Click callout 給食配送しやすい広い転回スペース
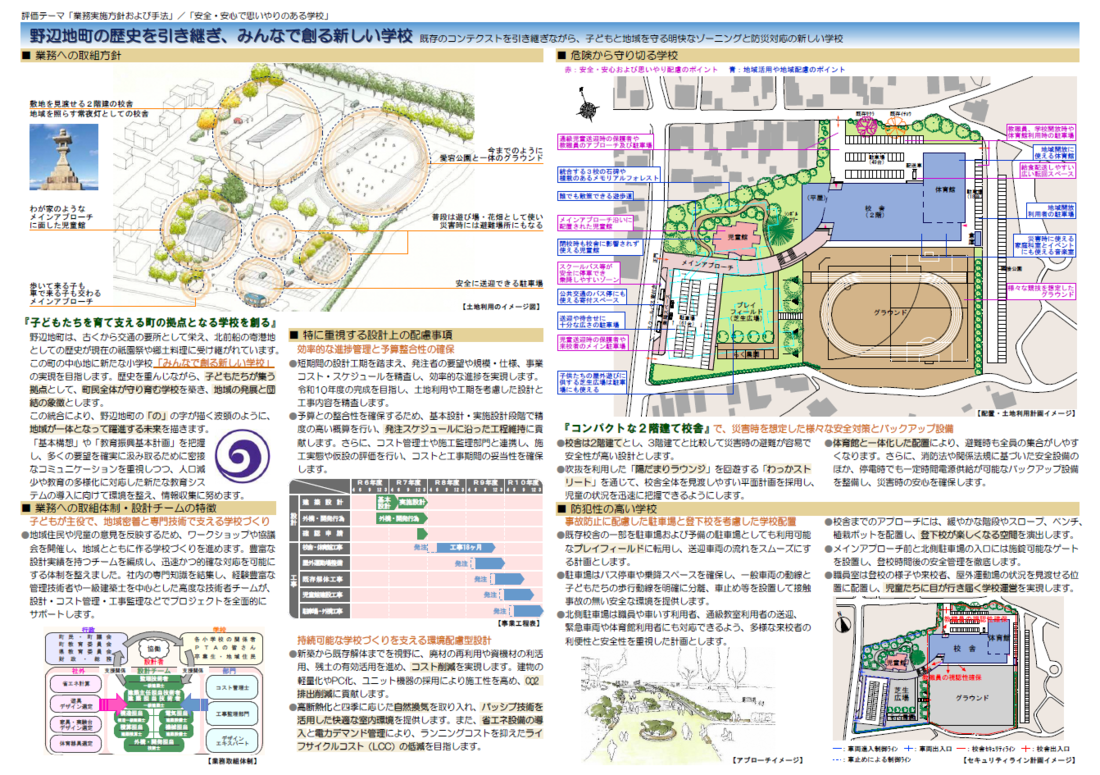This screenshot has height=775, width=1100. coord(1047,170)
